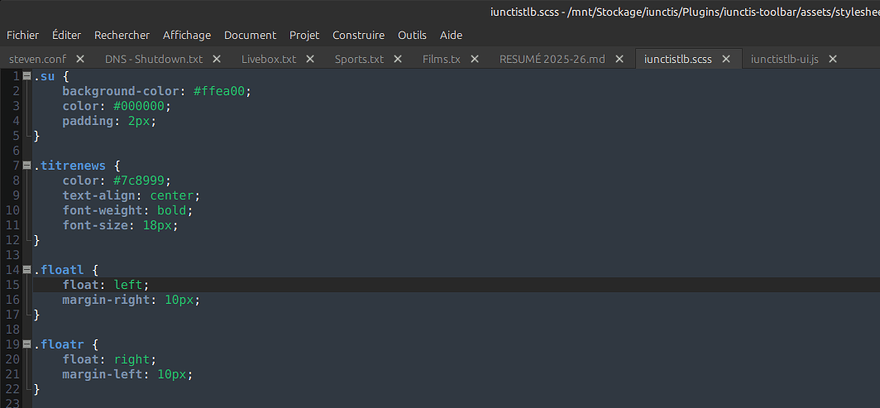Close the iunctistlb-ui.js tab

pos(832,59)
